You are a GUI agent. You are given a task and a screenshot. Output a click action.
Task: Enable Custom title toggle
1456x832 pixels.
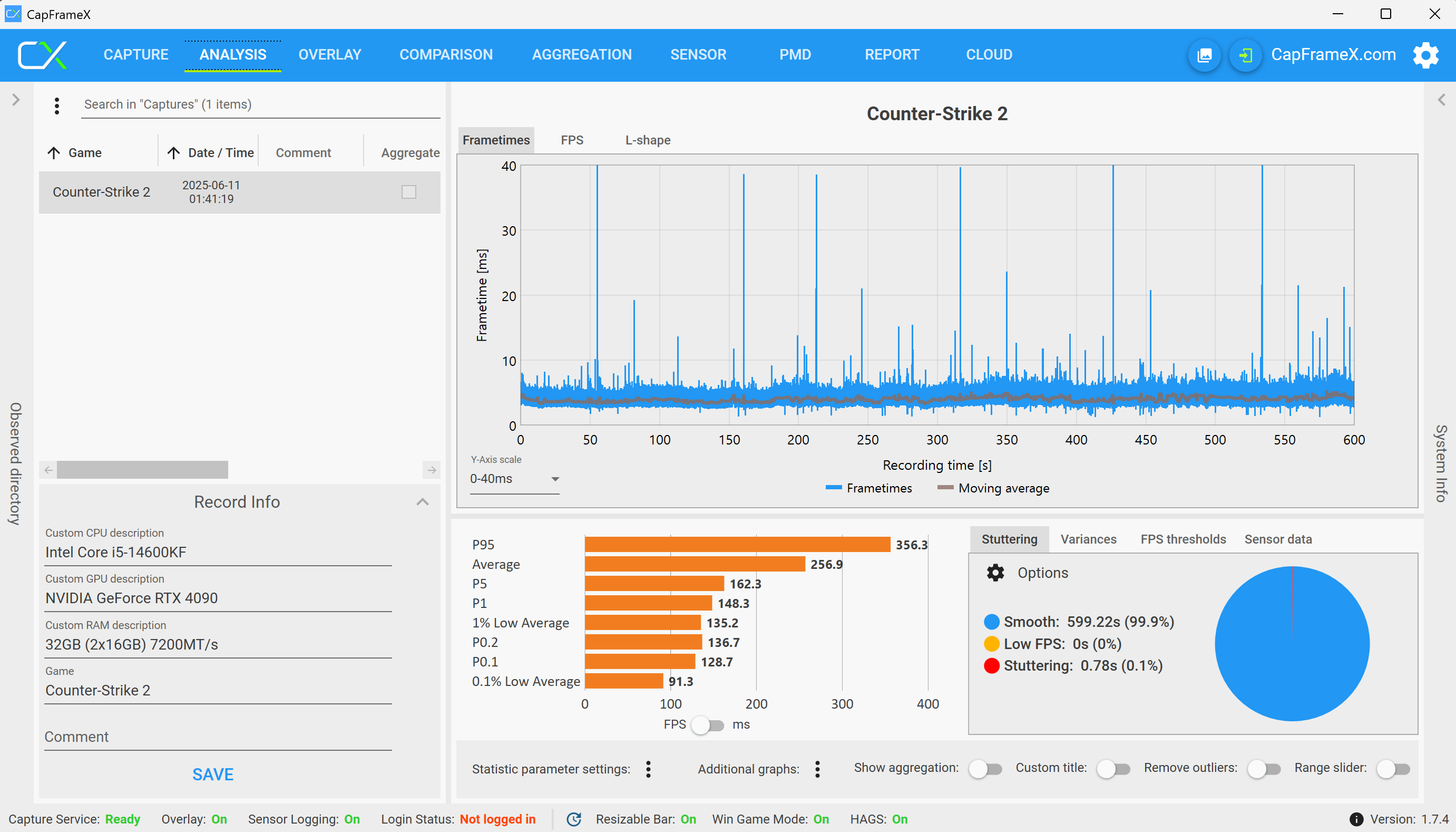click(1113, 769)
